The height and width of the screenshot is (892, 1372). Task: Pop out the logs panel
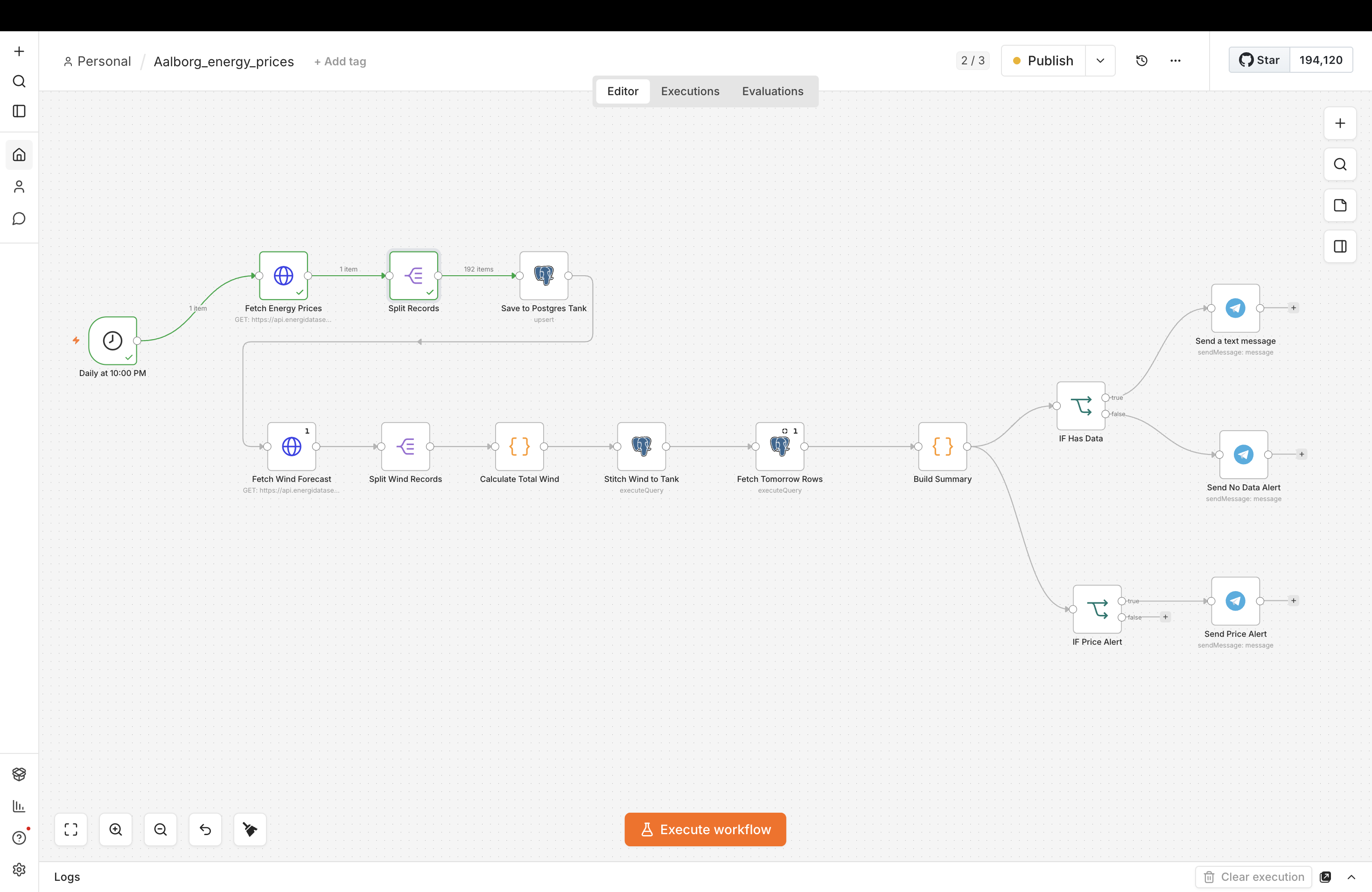click(1325, 877)
